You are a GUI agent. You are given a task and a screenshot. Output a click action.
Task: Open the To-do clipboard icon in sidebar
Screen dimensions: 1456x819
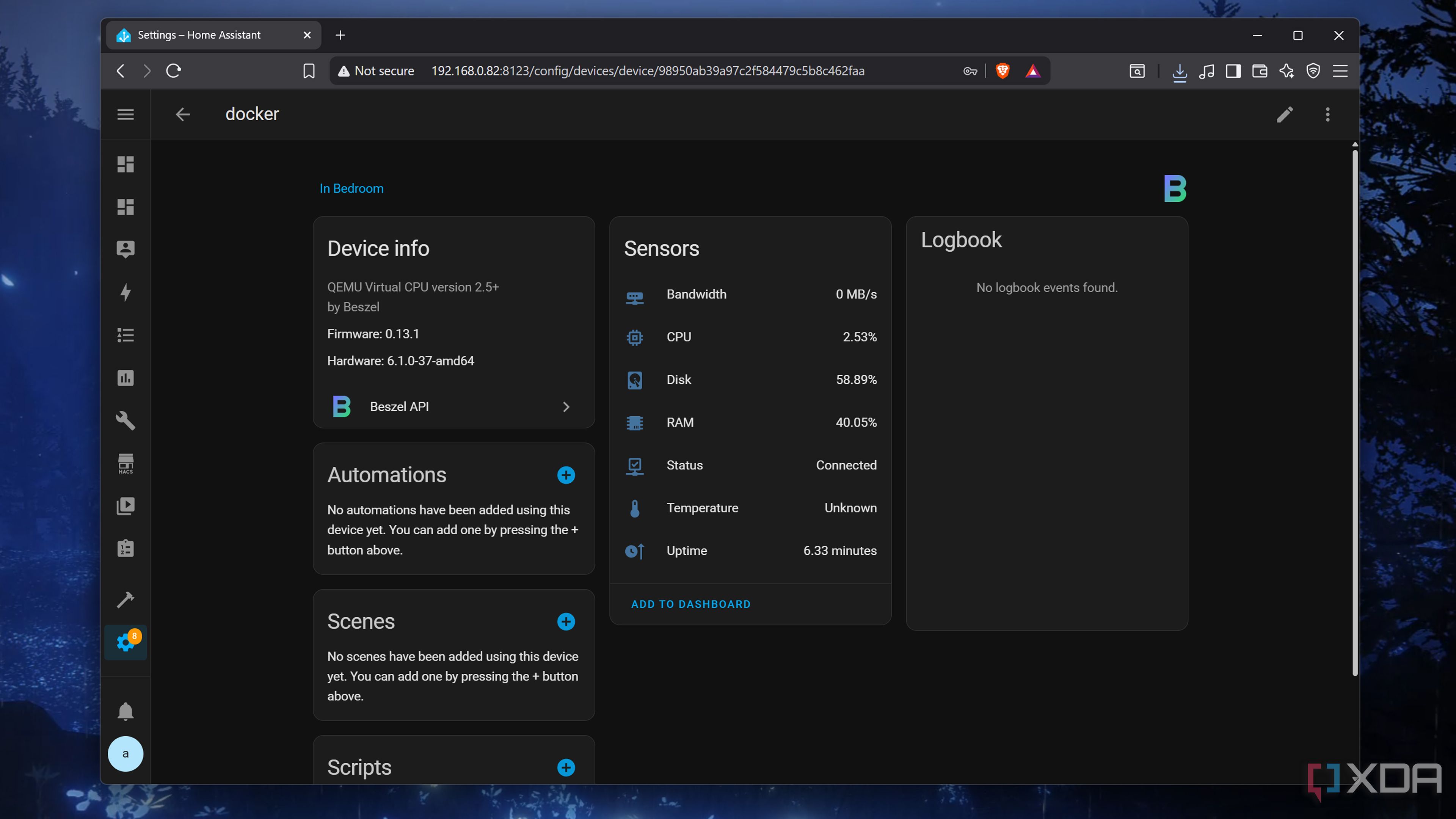(126, 548)
